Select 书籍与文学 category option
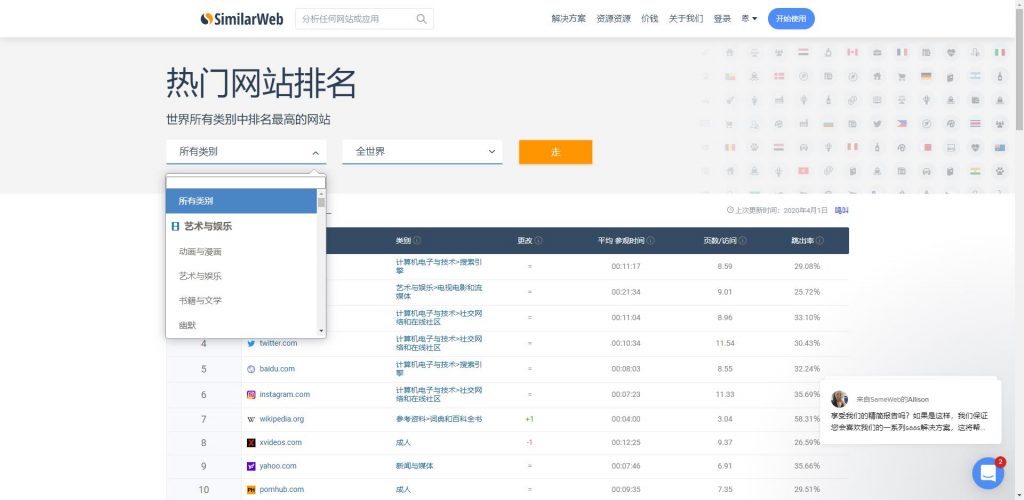1024x500 pixels. tap(242, 301)
